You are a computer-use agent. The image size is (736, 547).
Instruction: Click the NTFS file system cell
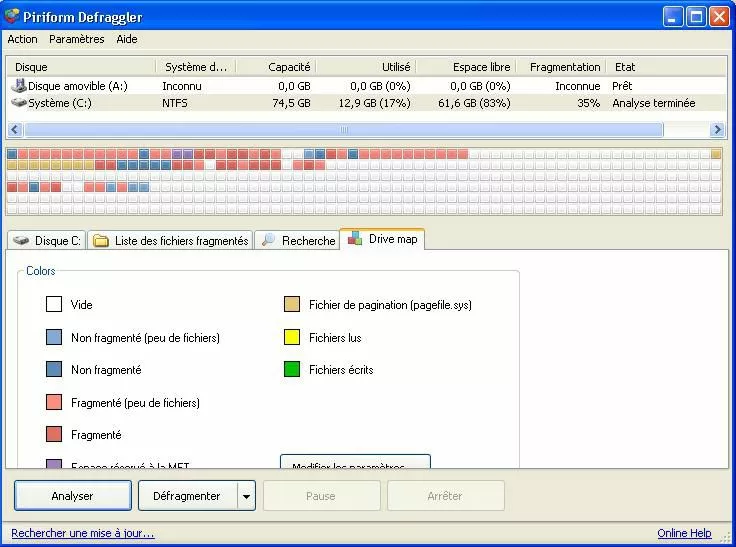175,103
